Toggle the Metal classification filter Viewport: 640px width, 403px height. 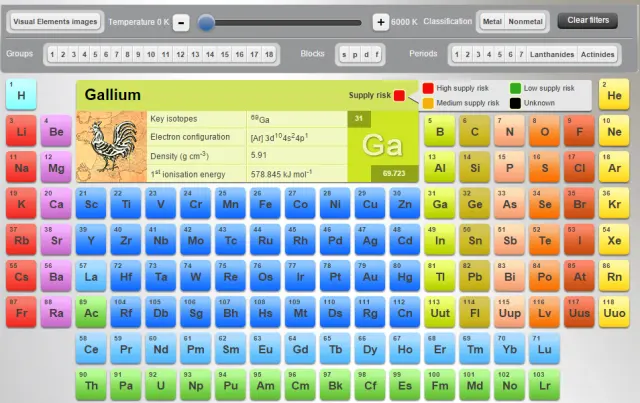pos(492,21)
